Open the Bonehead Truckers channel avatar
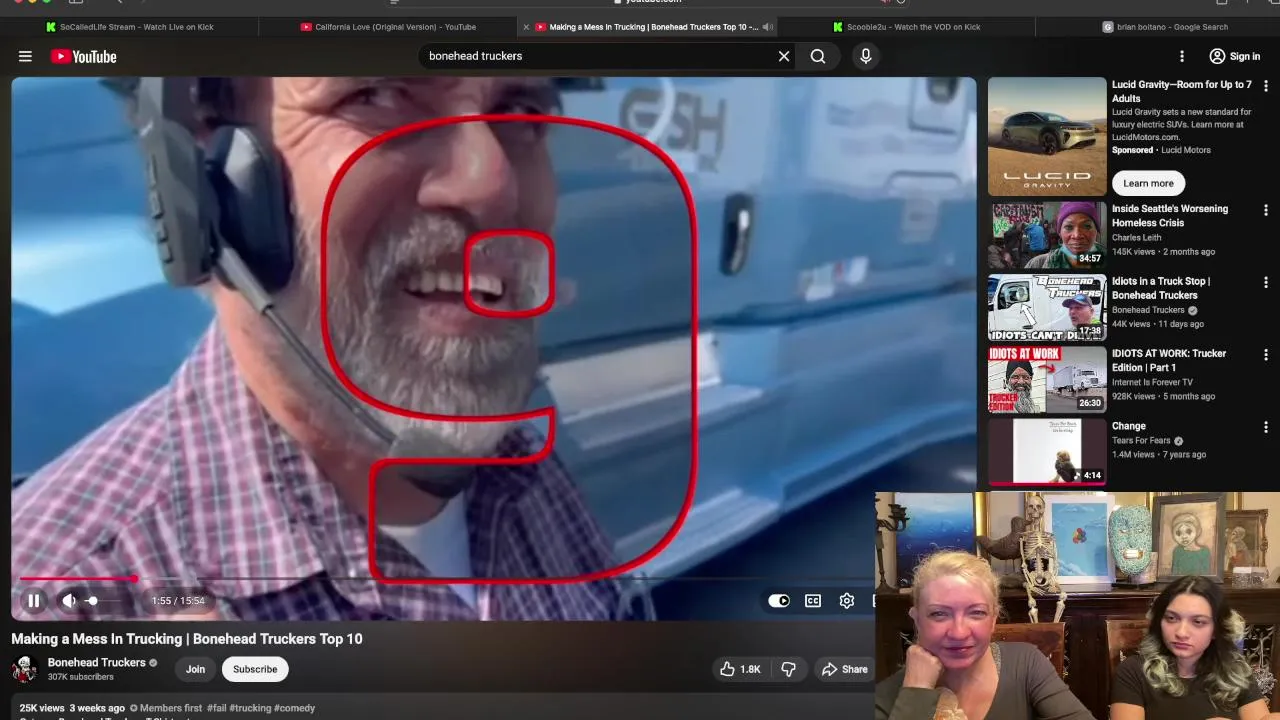The width and height of the screenshot is (1280, 720). coord(25,669)
